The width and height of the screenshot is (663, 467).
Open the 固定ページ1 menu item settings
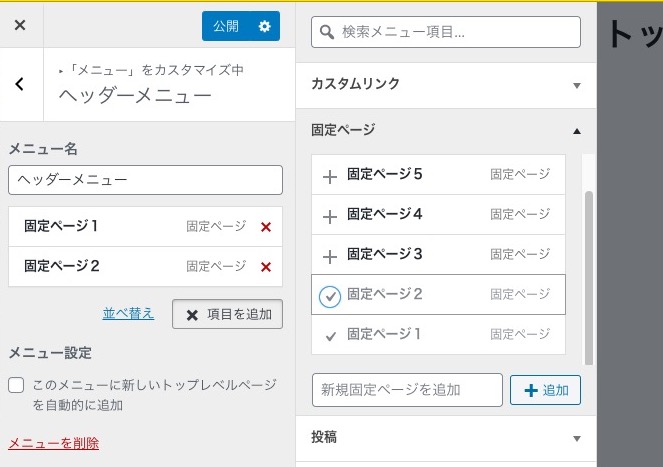(x=100, y=227)
